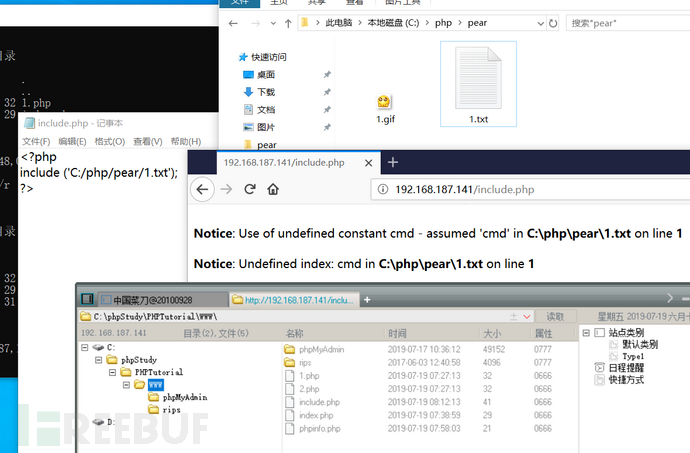Open Notepad 查看(V) menu
Image resolution: width=690 pixels, height=453 pixels.
[x=148, y=142]
